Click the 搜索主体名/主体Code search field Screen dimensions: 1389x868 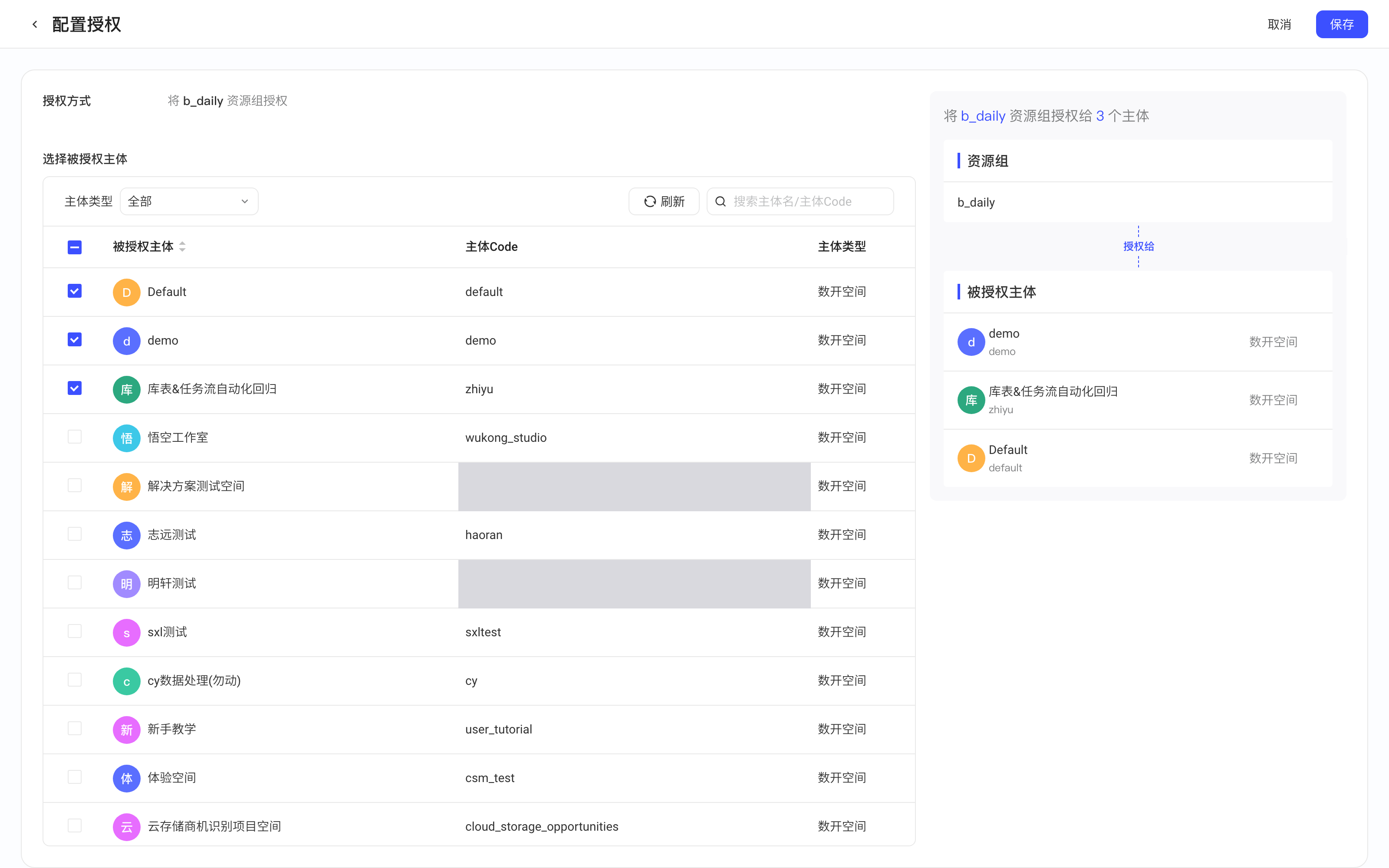[x=800, y=201]
